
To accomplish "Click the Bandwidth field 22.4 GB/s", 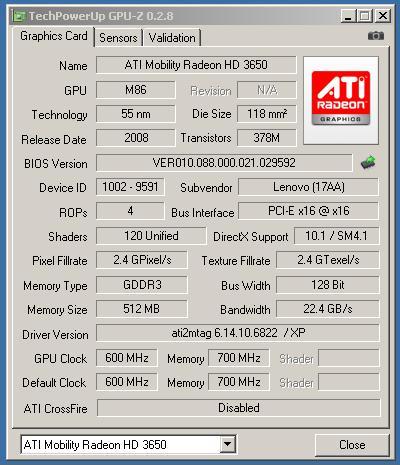I will 328,309.
